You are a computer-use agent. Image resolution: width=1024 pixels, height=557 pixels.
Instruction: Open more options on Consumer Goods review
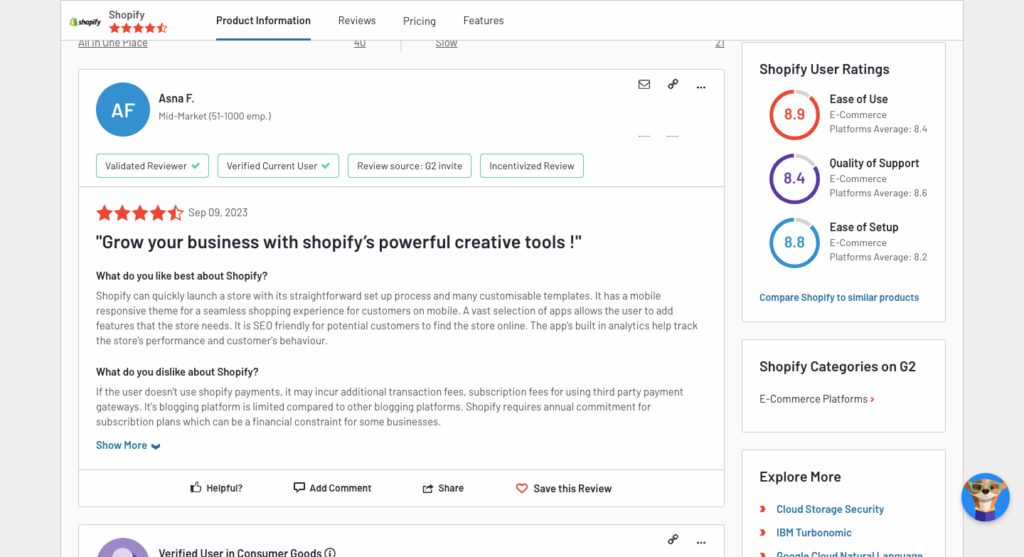(x=701, y=542)
